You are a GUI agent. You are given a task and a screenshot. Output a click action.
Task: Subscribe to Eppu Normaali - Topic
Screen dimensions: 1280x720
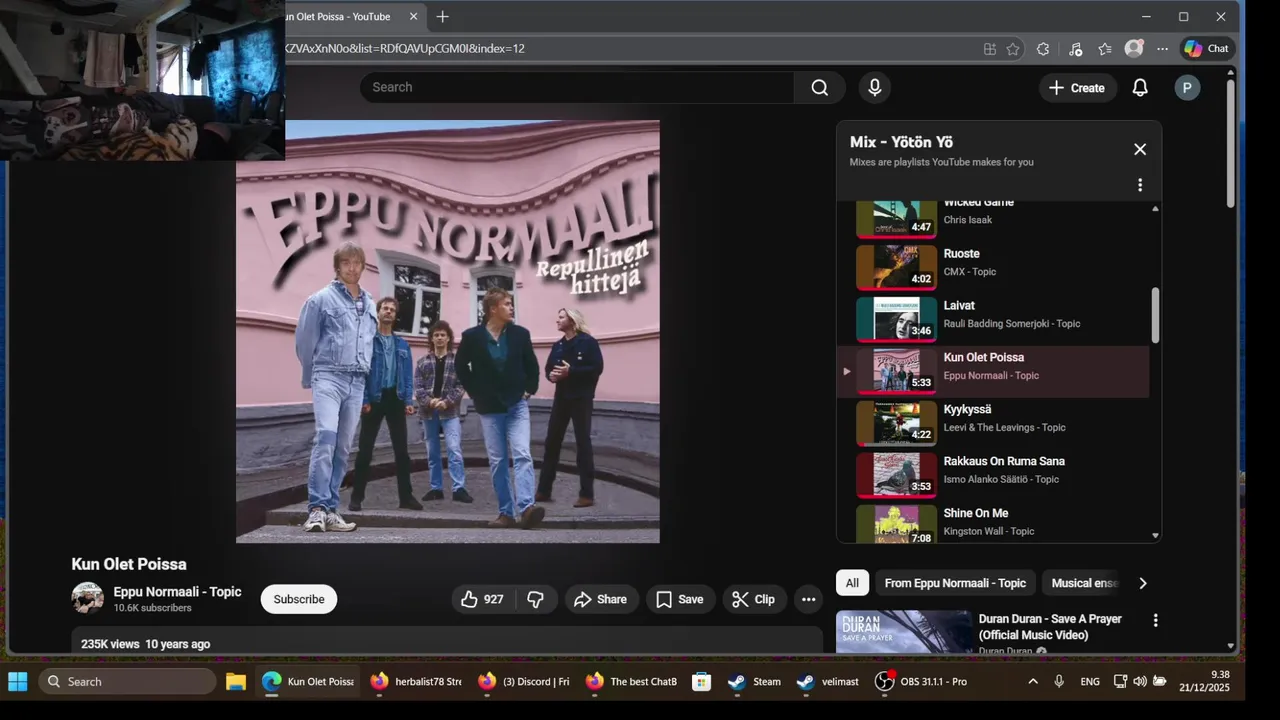pos(299,599)
